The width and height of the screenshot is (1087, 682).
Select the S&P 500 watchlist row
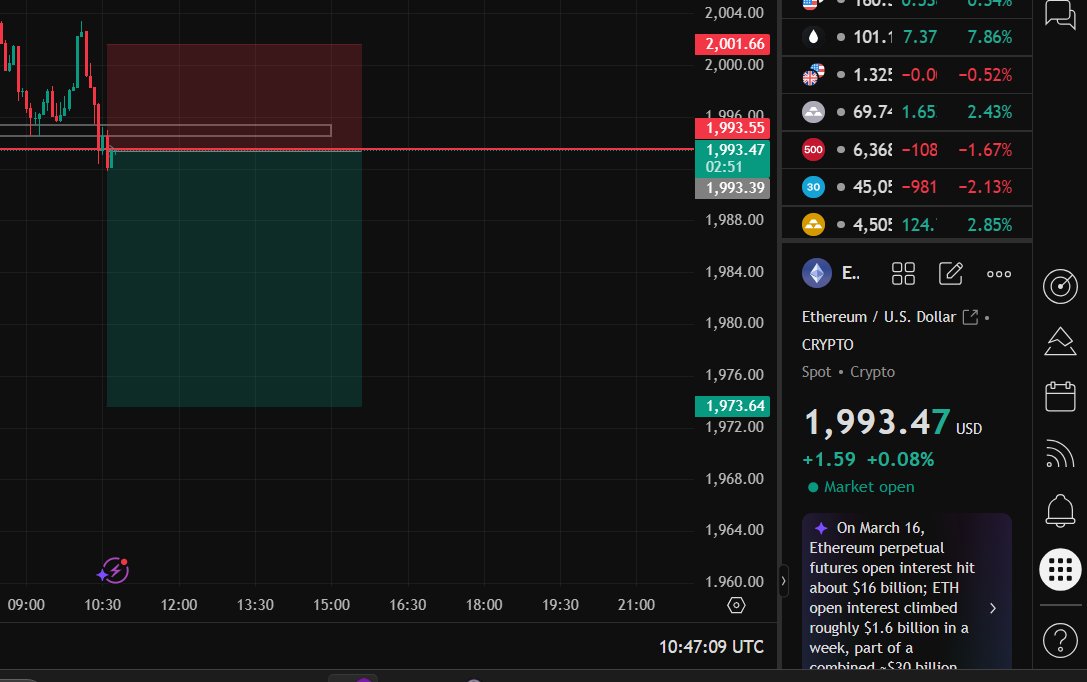[x=907, y=149]
